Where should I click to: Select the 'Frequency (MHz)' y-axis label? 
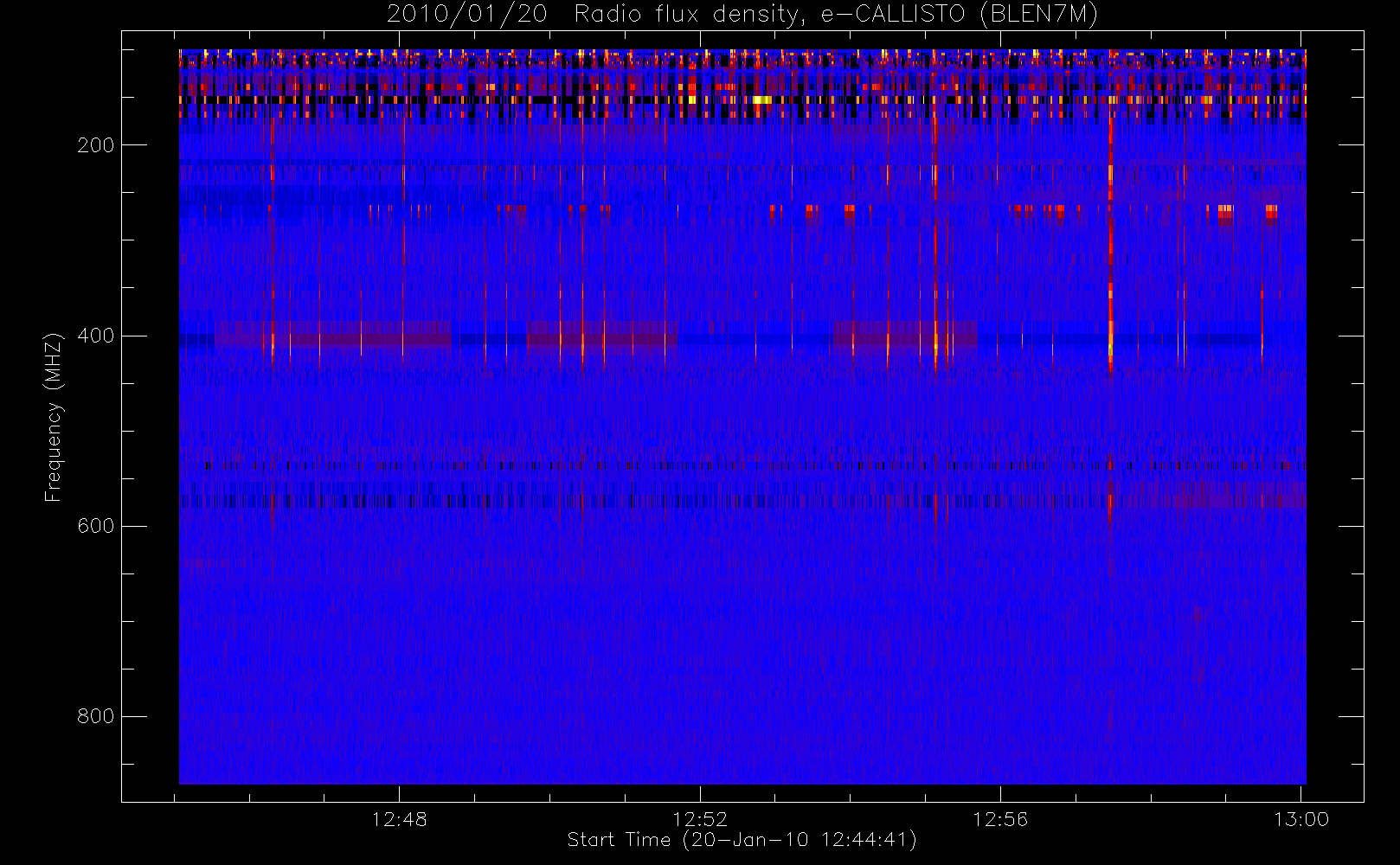(x=54, y=417)
